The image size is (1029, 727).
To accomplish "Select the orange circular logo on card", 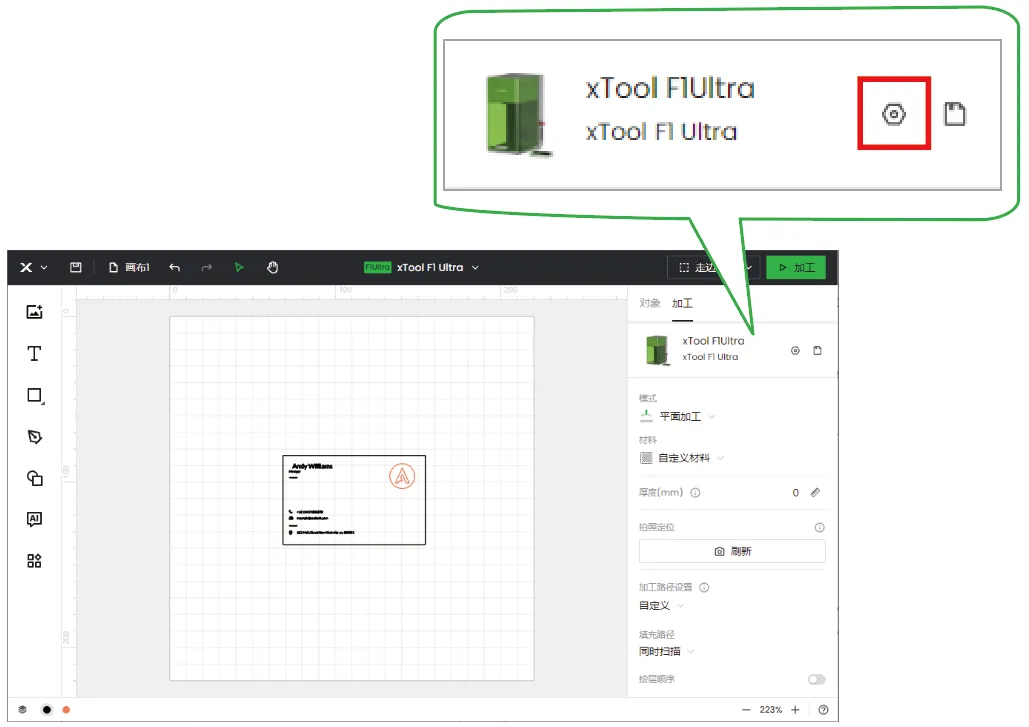I will [402, 476].
